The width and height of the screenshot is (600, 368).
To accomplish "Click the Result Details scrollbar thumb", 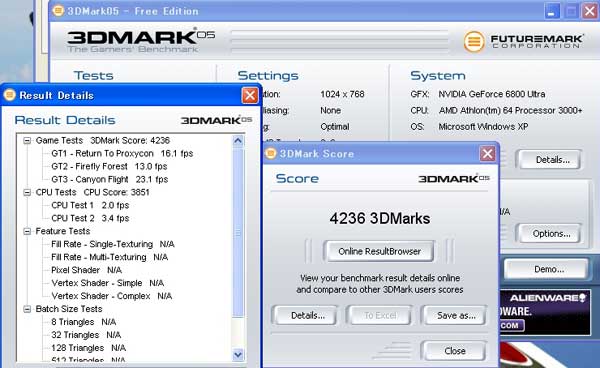I will coord(238,232).
